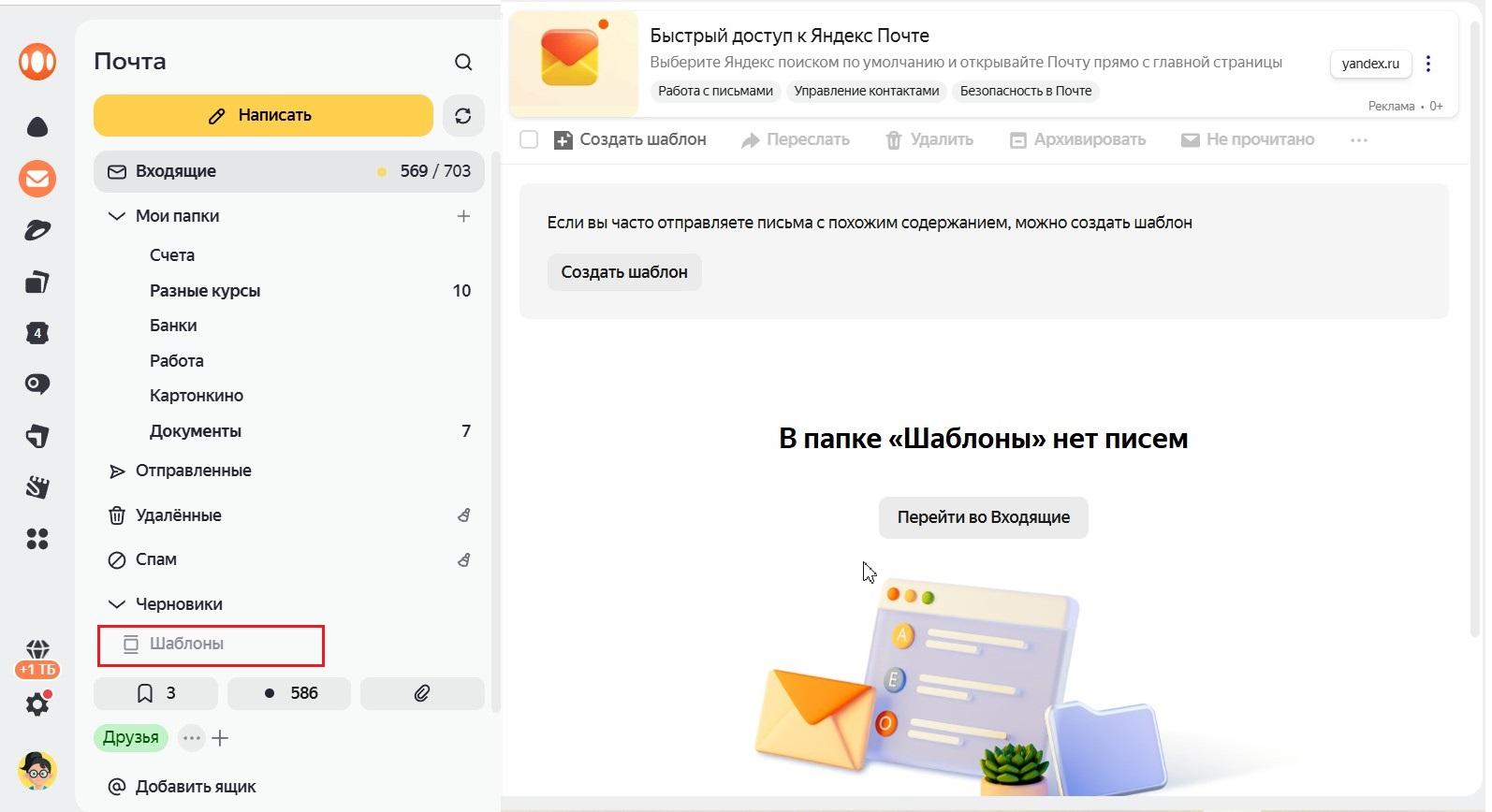Screen dimensions: 1492x812
Task: Collapse the Мои папки section
Action: pyautogui.click(x=117, y=216)
